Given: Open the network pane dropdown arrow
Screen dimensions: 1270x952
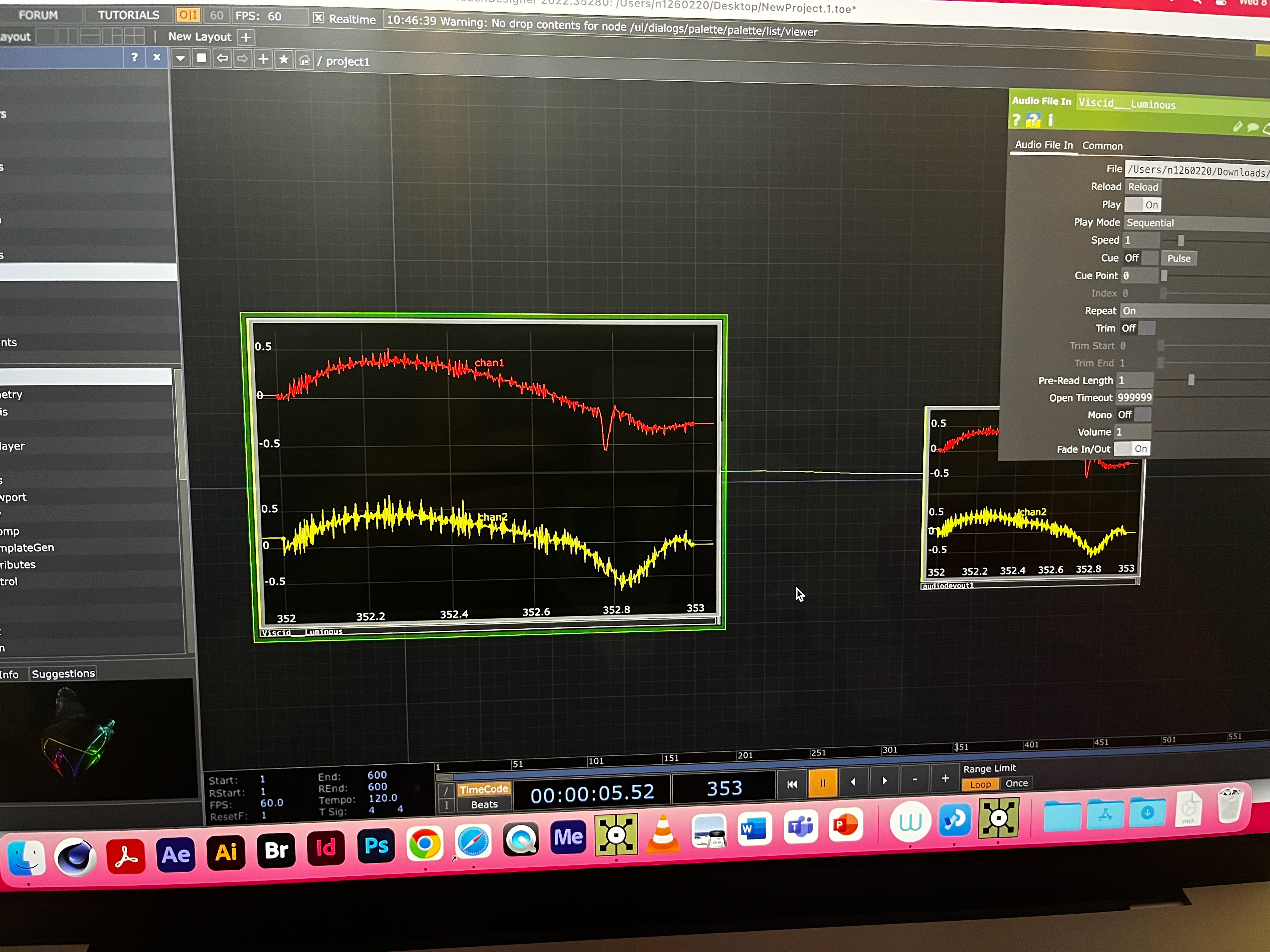Looking at the screenshot, I should tap(180, 59).
